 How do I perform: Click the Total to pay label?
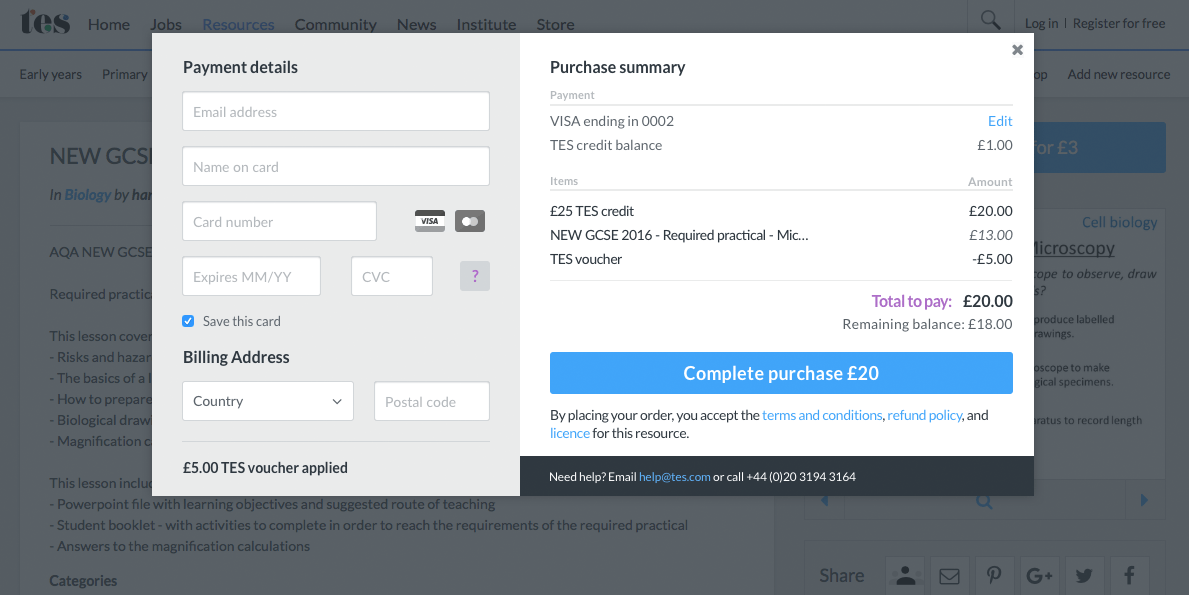(x=911, y=302)
